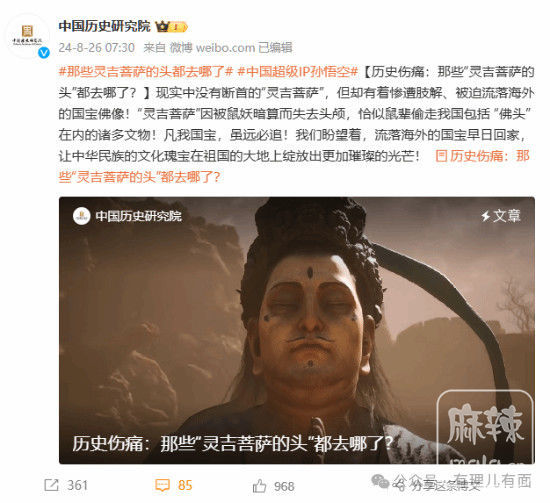Open hashtag #那些灵吉菩萨的头都去哪了#
The height and width of the screenshot is (503, 550).
146,72
